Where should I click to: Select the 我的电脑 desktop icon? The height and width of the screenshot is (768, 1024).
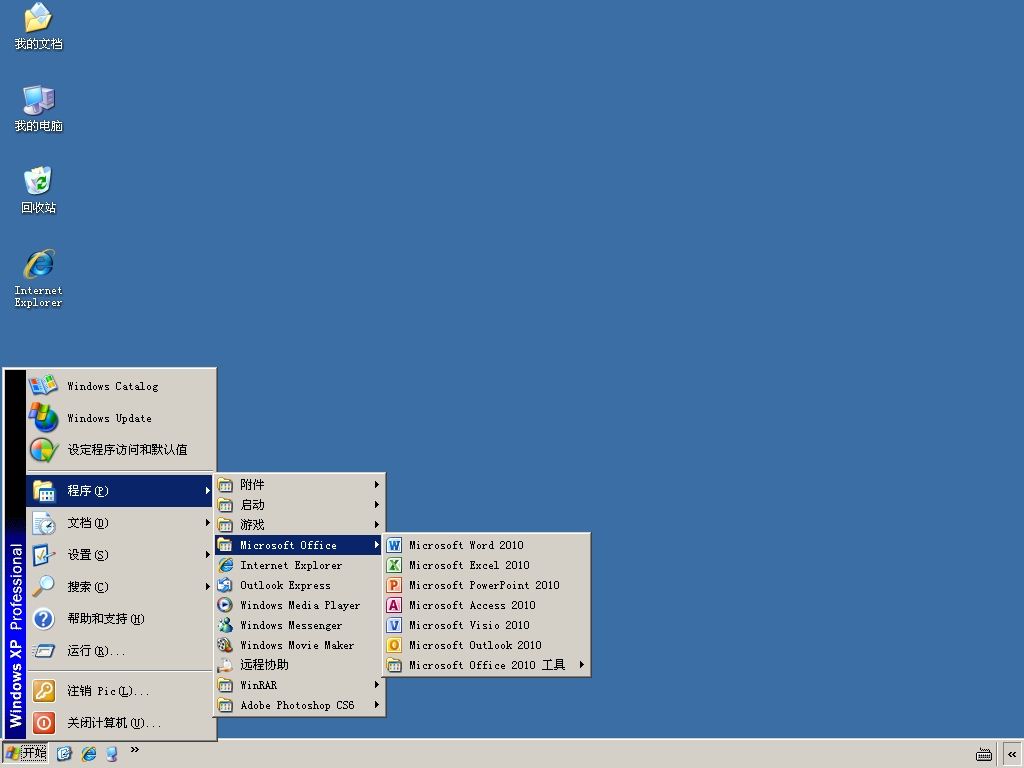(x=38, y=108)
